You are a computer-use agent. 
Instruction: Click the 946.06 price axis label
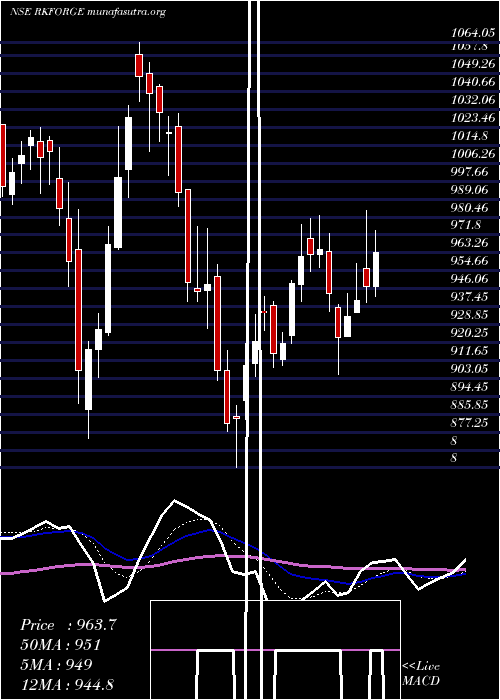click(x=469, y=279)
